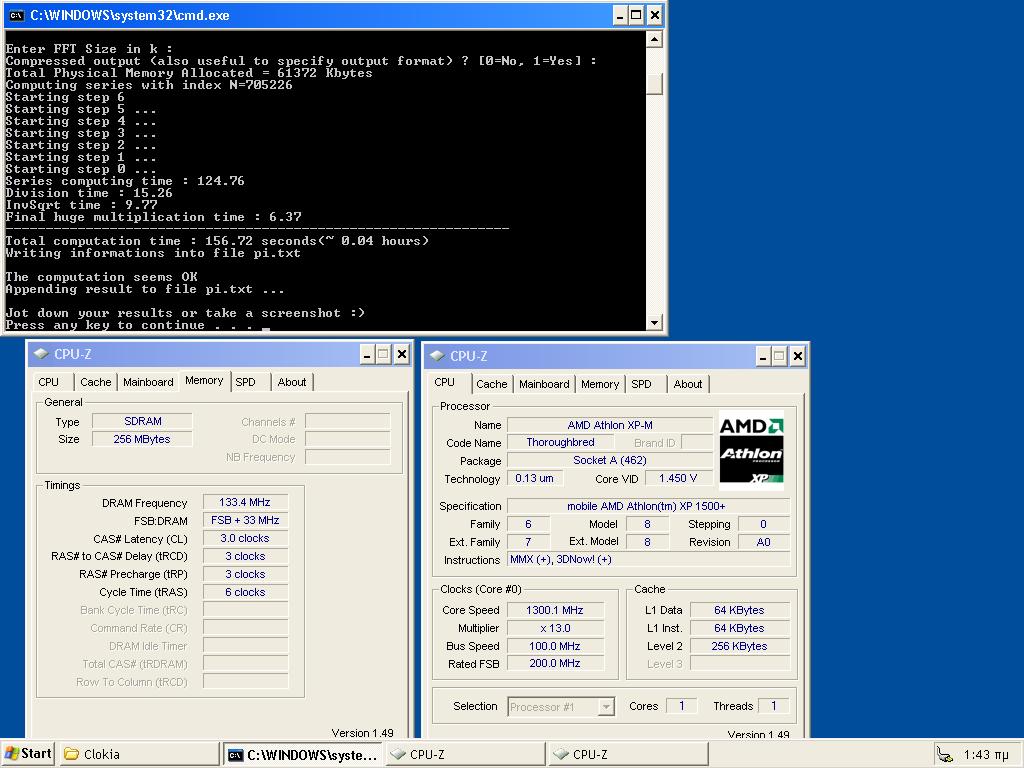The width and height of the screenshot is (1024, 768).
Task: Click the cmd.exe scrollbar up arrow
Action: coord(654,39)
